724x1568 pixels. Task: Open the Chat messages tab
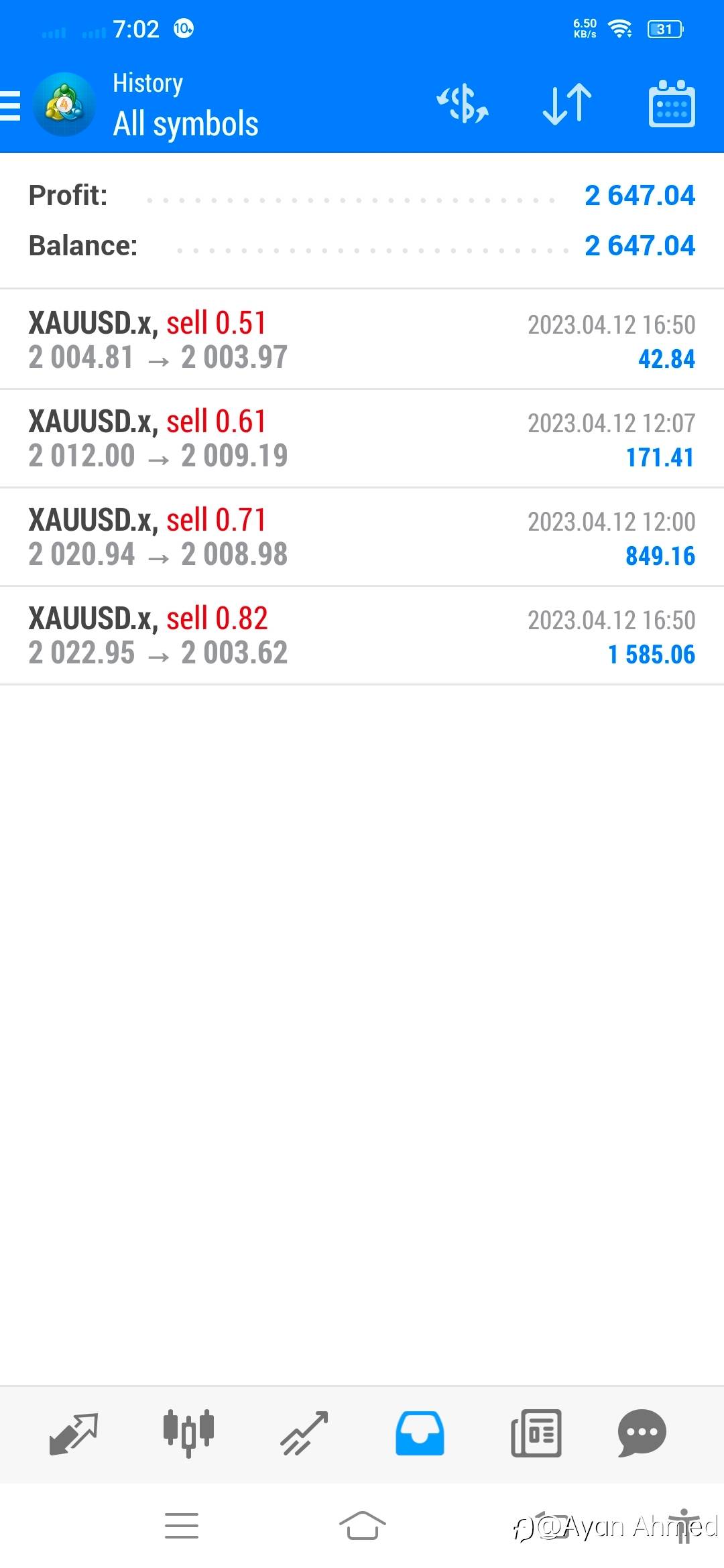[642, 1434]
